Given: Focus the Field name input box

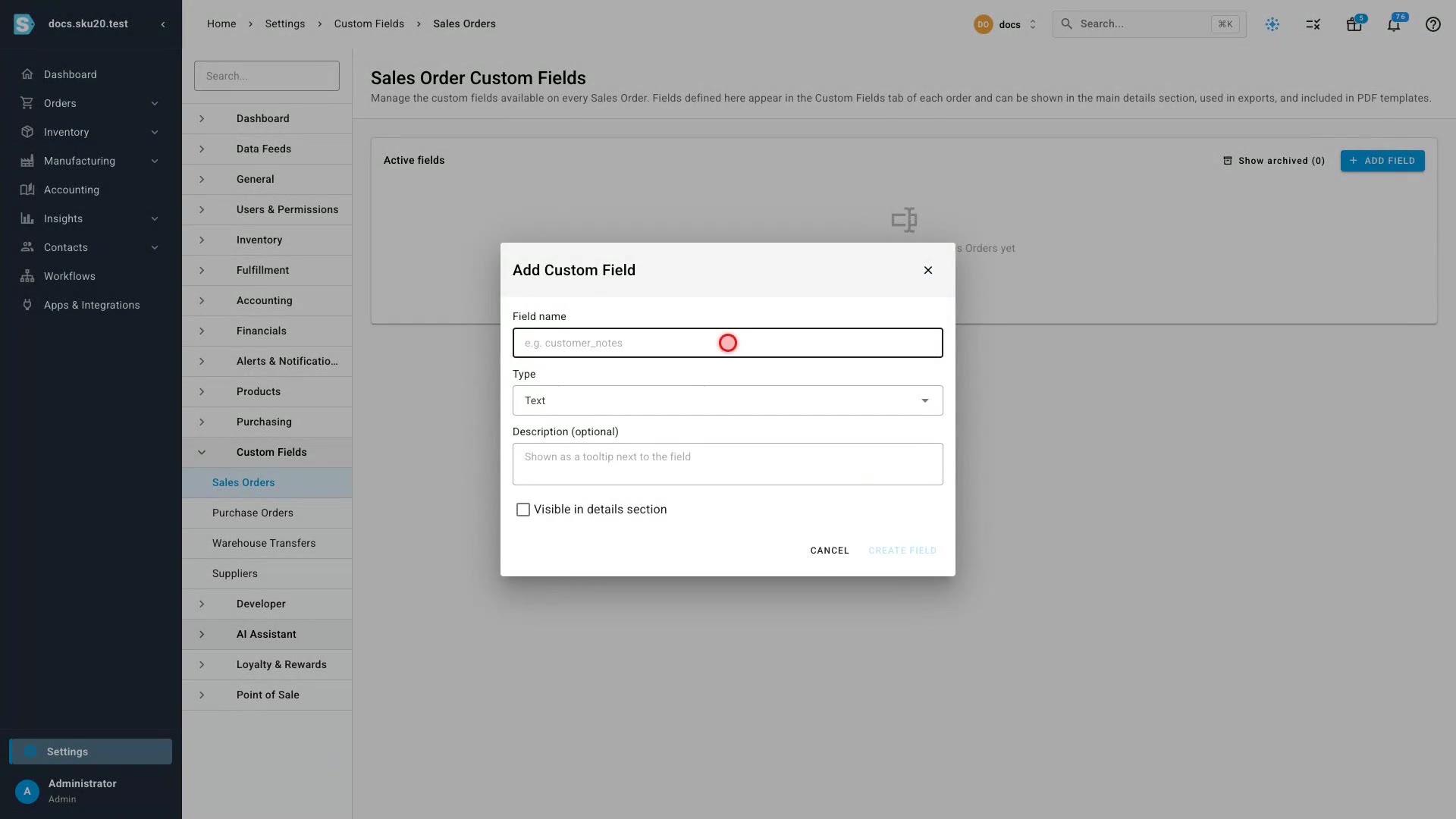Looking at the screenshot, I should coord(727,343).
